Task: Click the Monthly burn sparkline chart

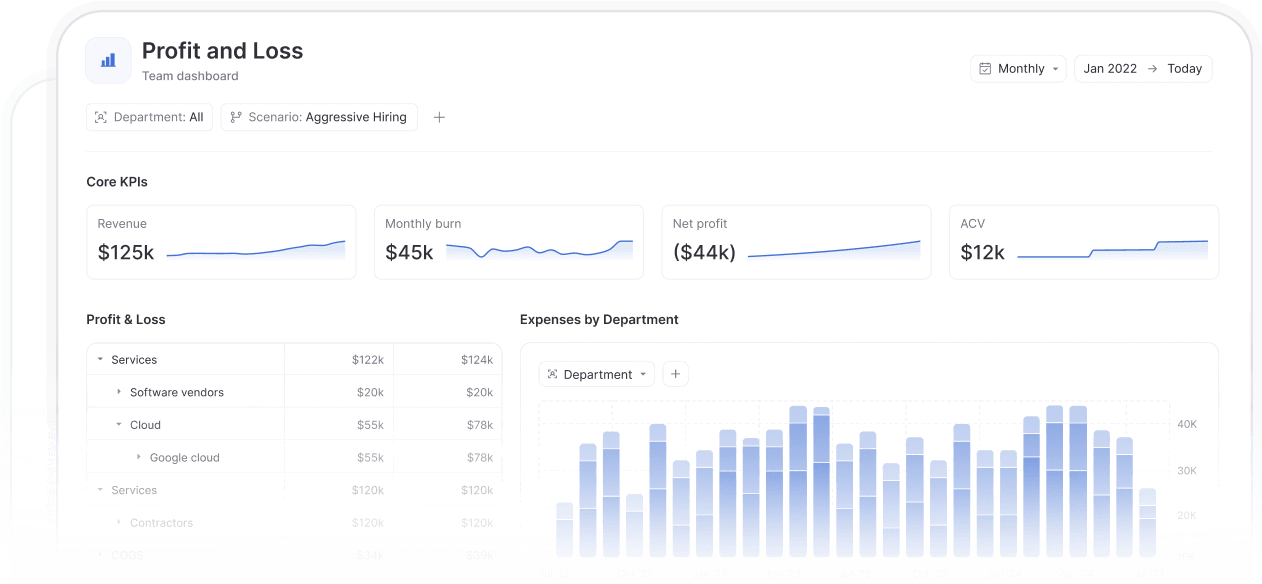Action: [539, 250]
